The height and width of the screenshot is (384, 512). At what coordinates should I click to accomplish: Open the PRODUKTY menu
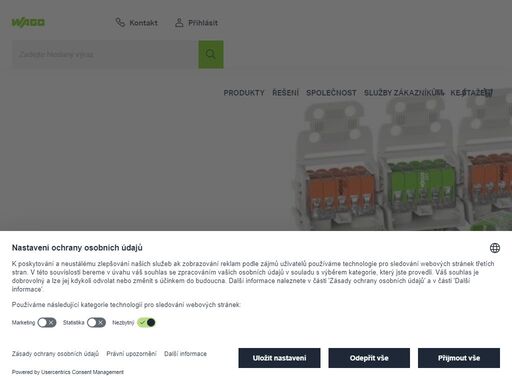pos(244,93)
